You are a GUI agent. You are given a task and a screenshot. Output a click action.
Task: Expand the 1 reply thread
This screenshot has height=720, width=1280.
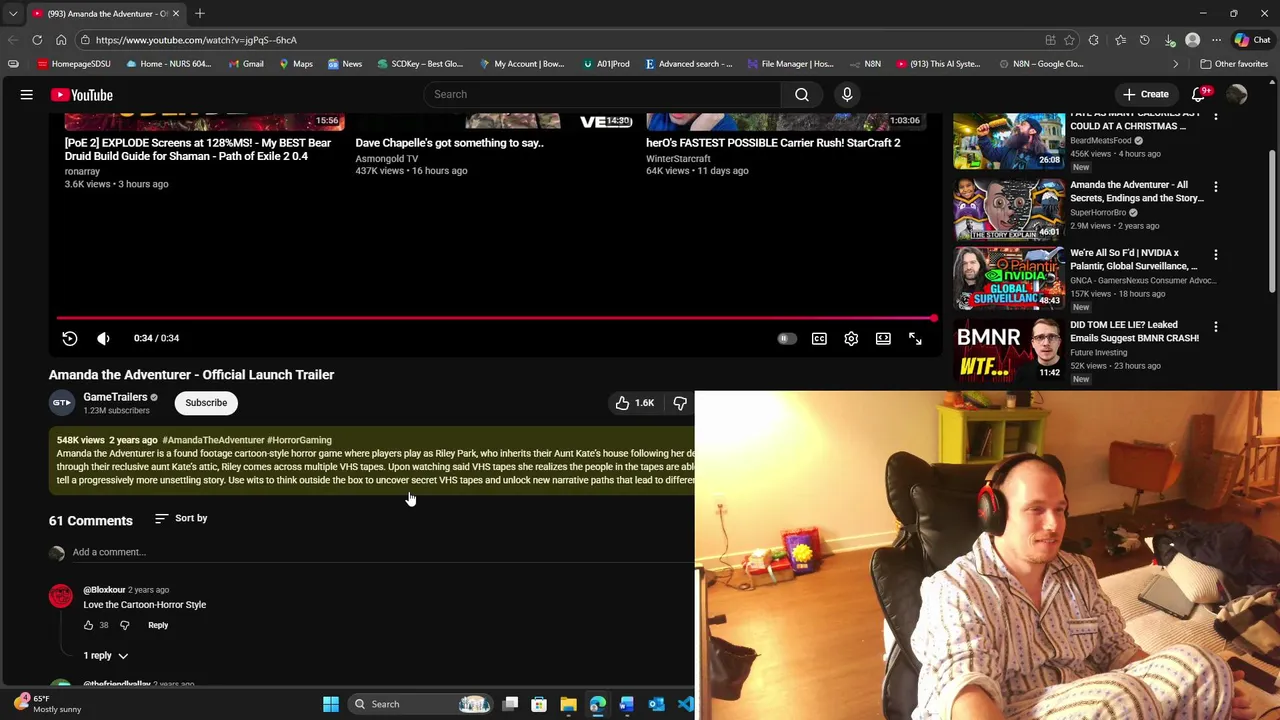click(x=105, y=656)
